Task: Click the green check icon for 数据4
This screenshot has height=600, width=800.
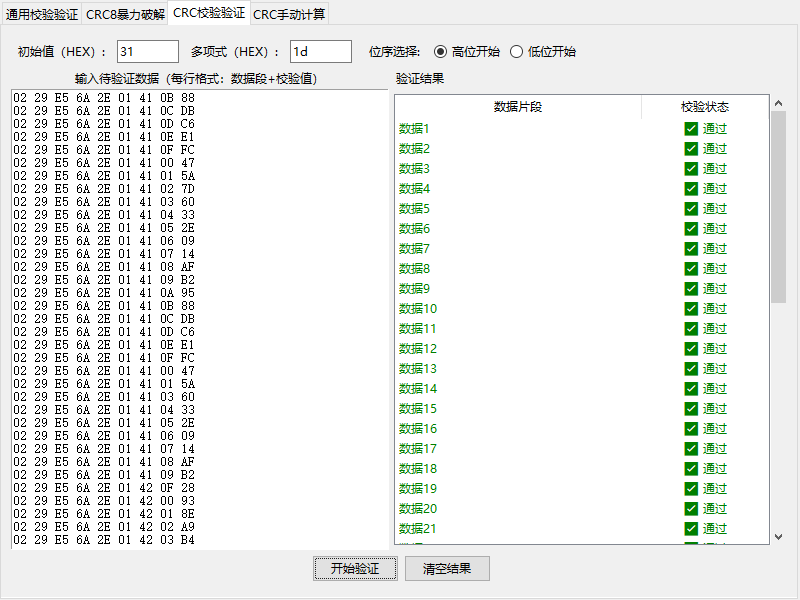Action: [691, 189]
